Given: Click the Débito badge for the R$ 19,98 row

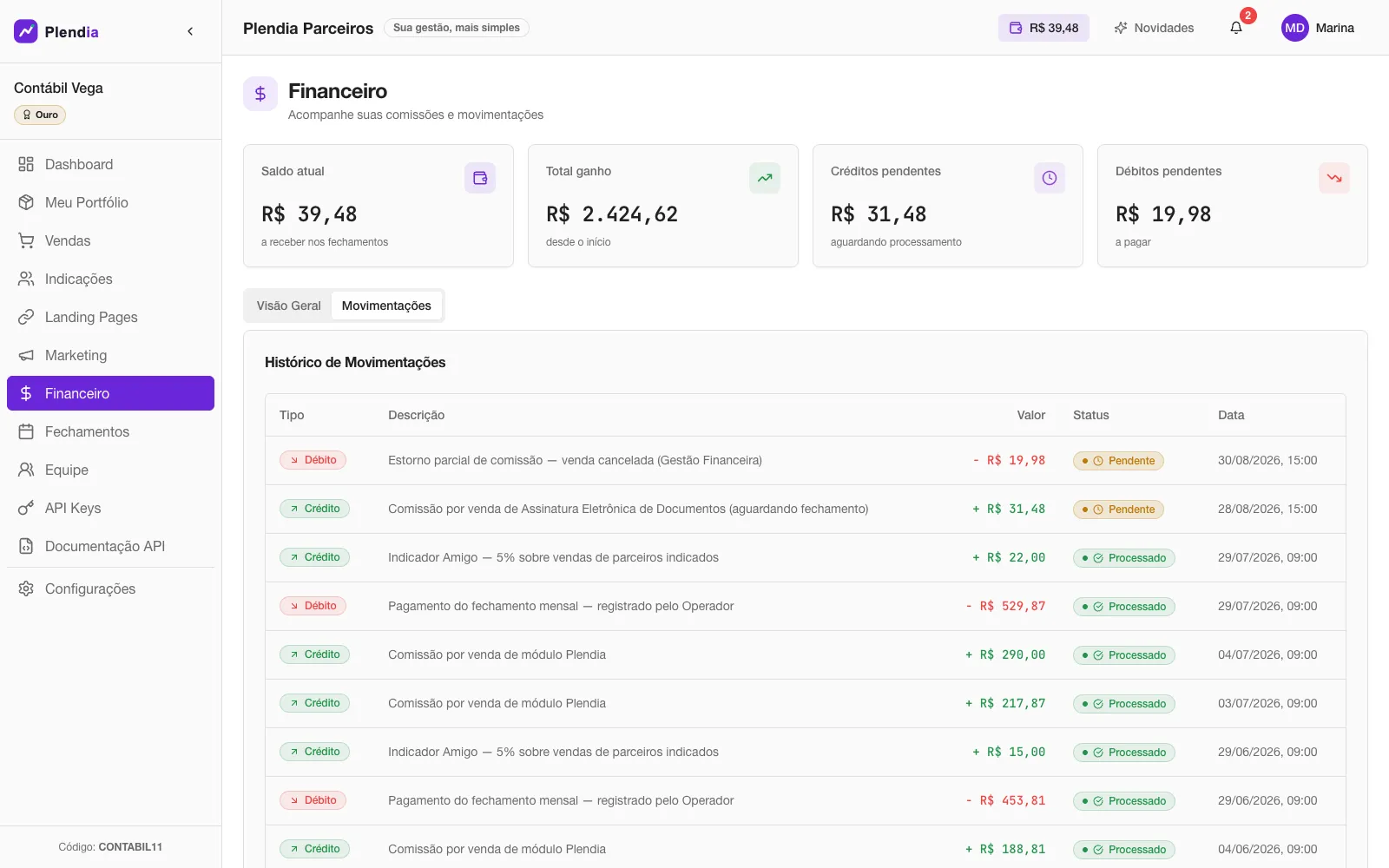Looking at the screenshot, I should [x=313, y=460].
